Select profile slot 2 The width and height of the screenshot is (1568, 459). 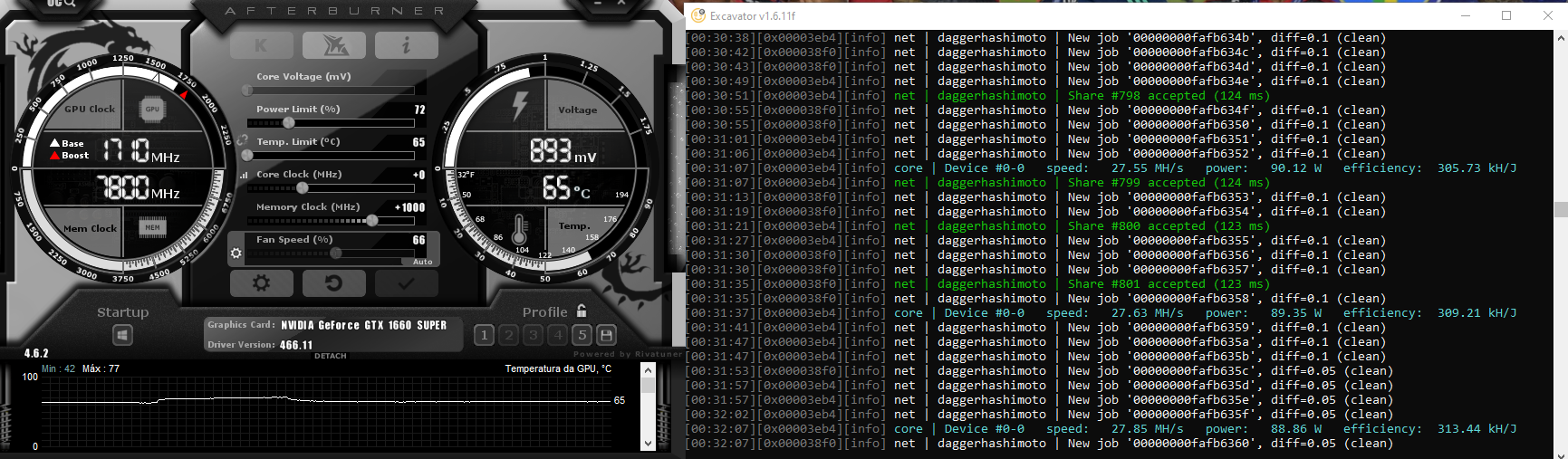click(x=508, y=335)
